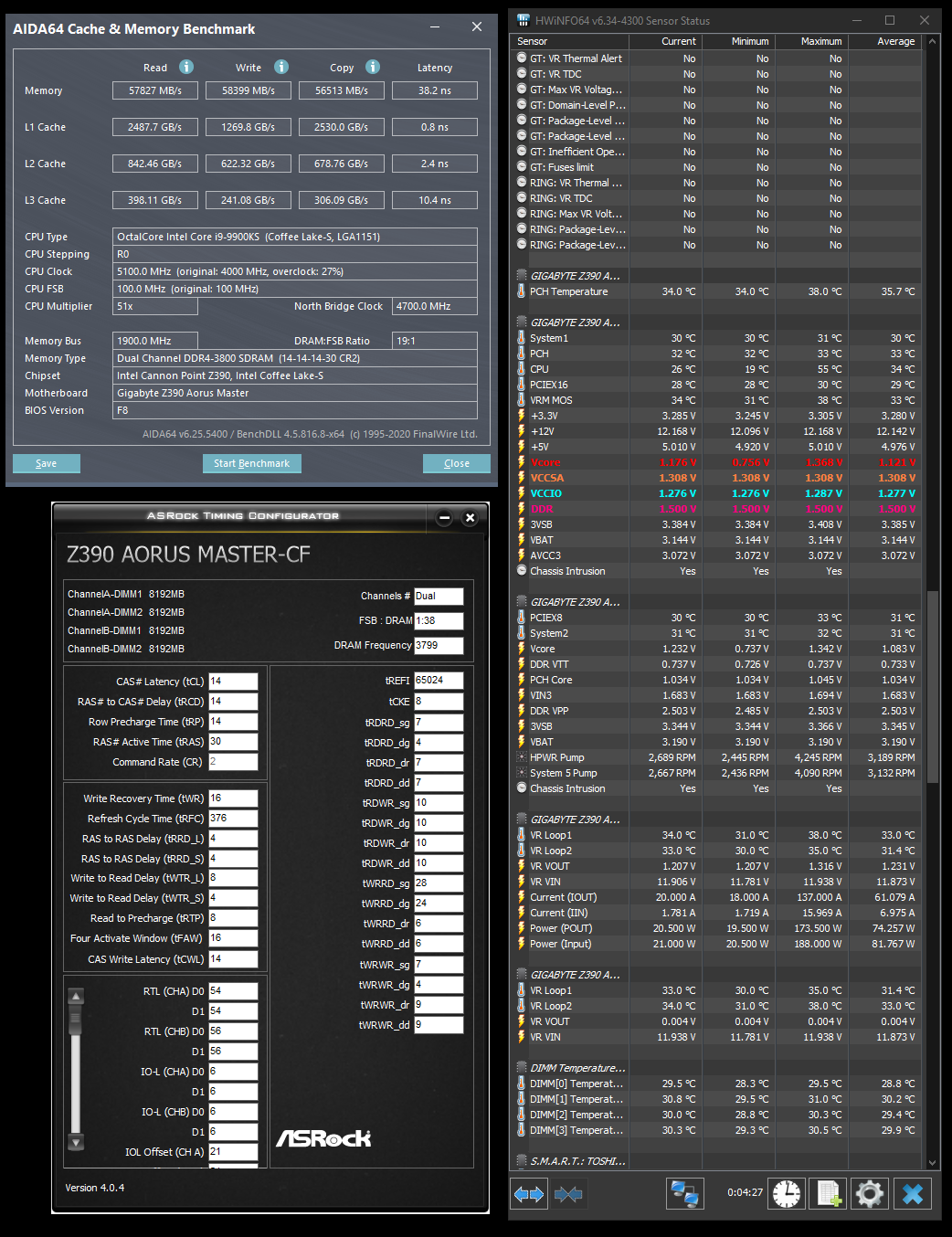This screenshot has height=1237, width=952.
Task: Click the clock reset-timer icon in HWiNFO
Action: (x=787, y=1193)
